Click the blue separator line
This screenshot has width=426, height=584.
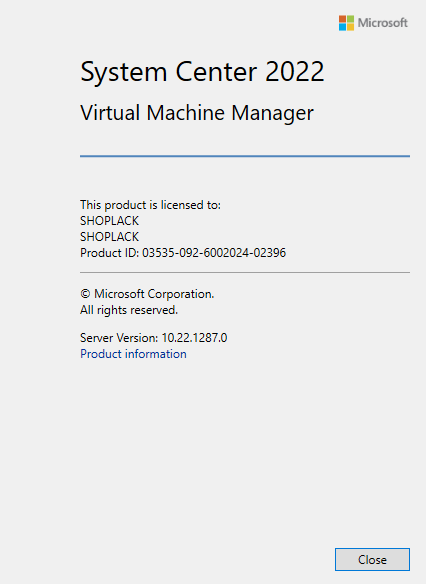[x=245, y=156]
